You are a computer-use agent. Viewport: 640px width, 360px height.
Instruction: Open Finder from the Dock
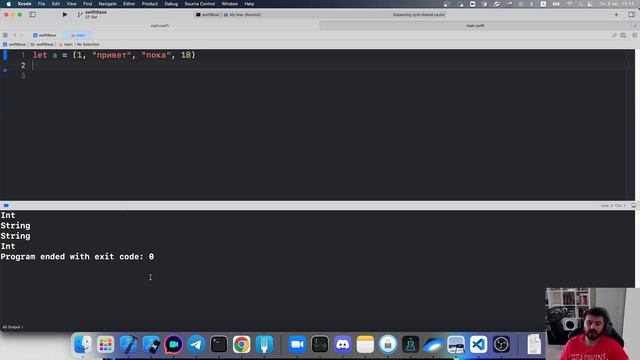pos(83,344)
